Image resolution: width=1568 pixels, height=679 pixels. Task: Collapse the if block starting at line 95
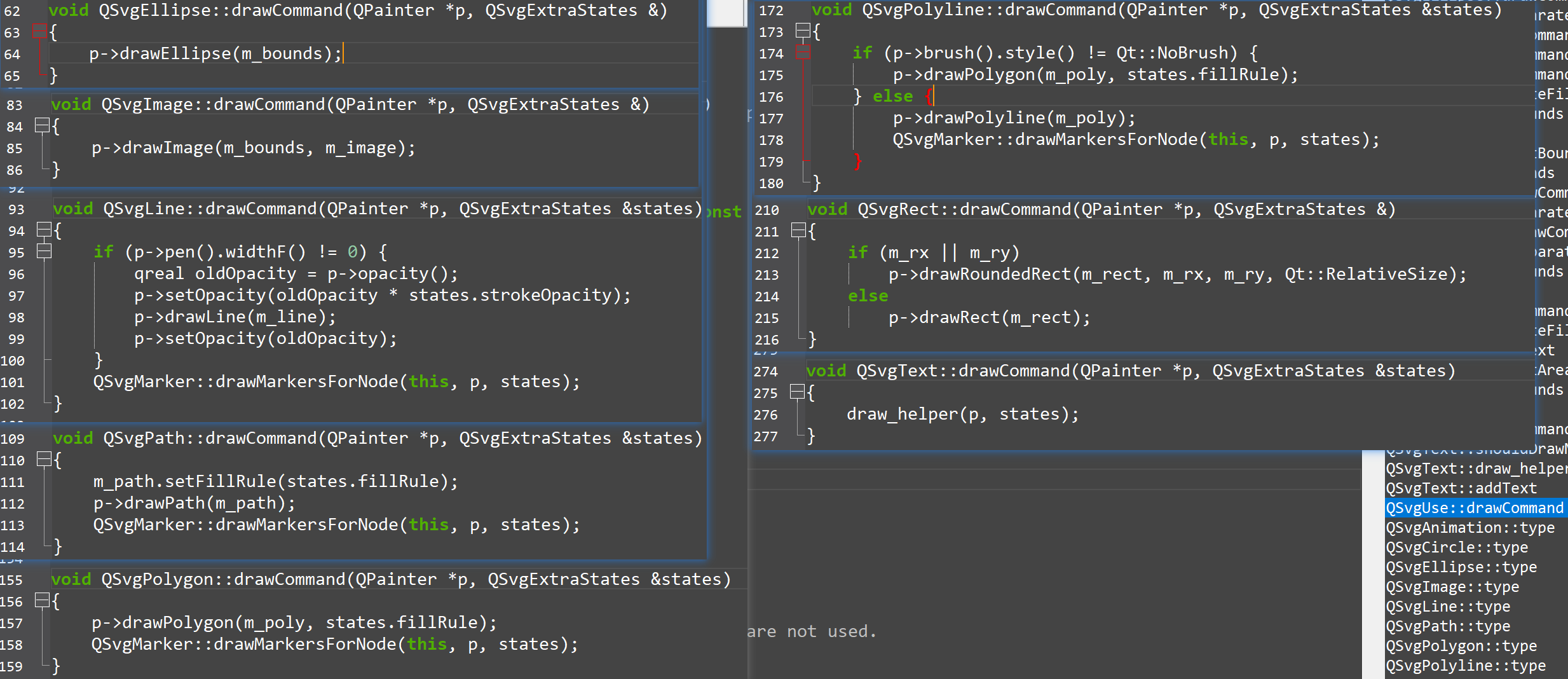tap(43, 252)
